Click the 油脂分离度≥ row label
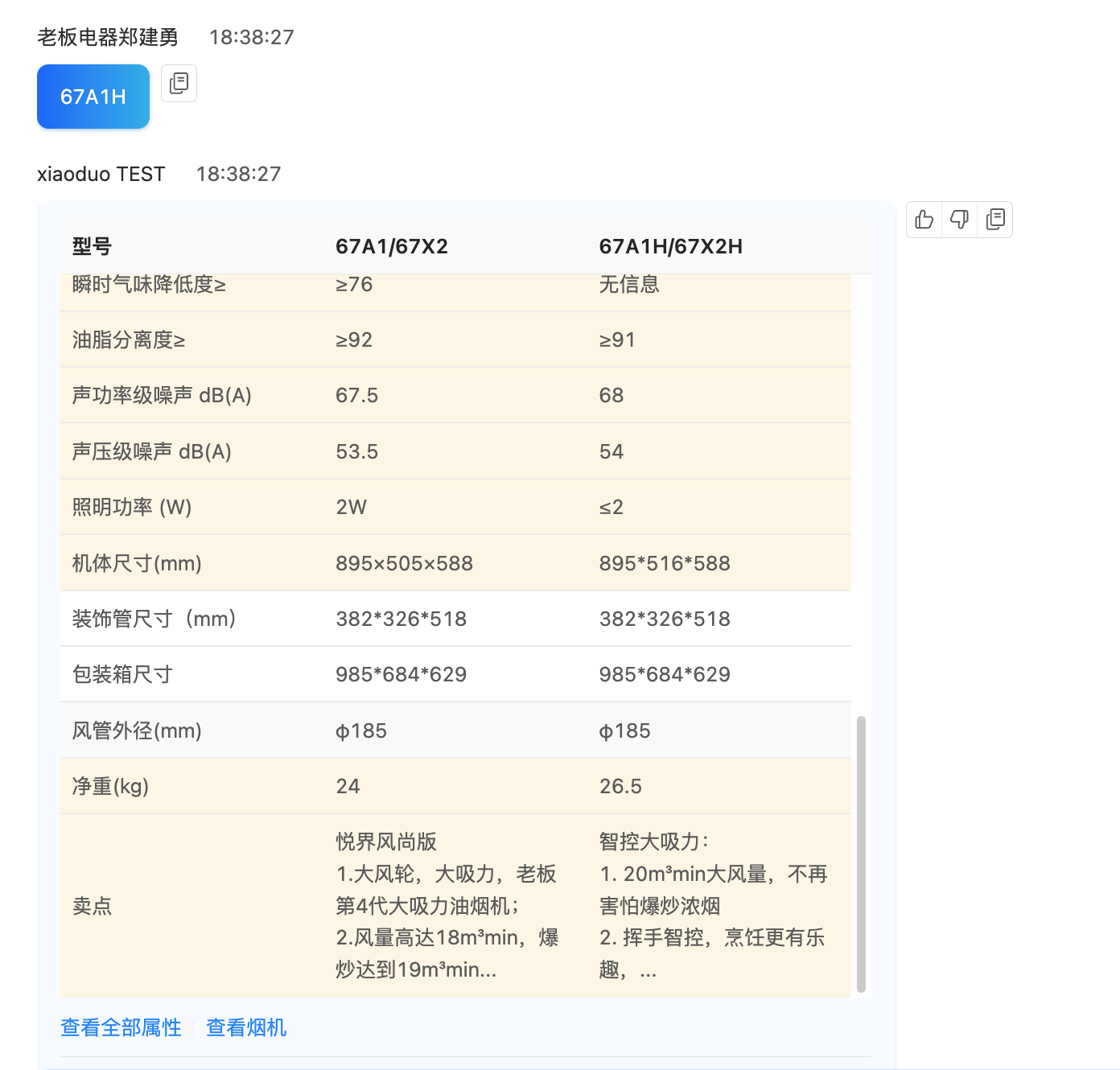 [x=129, y=340]
